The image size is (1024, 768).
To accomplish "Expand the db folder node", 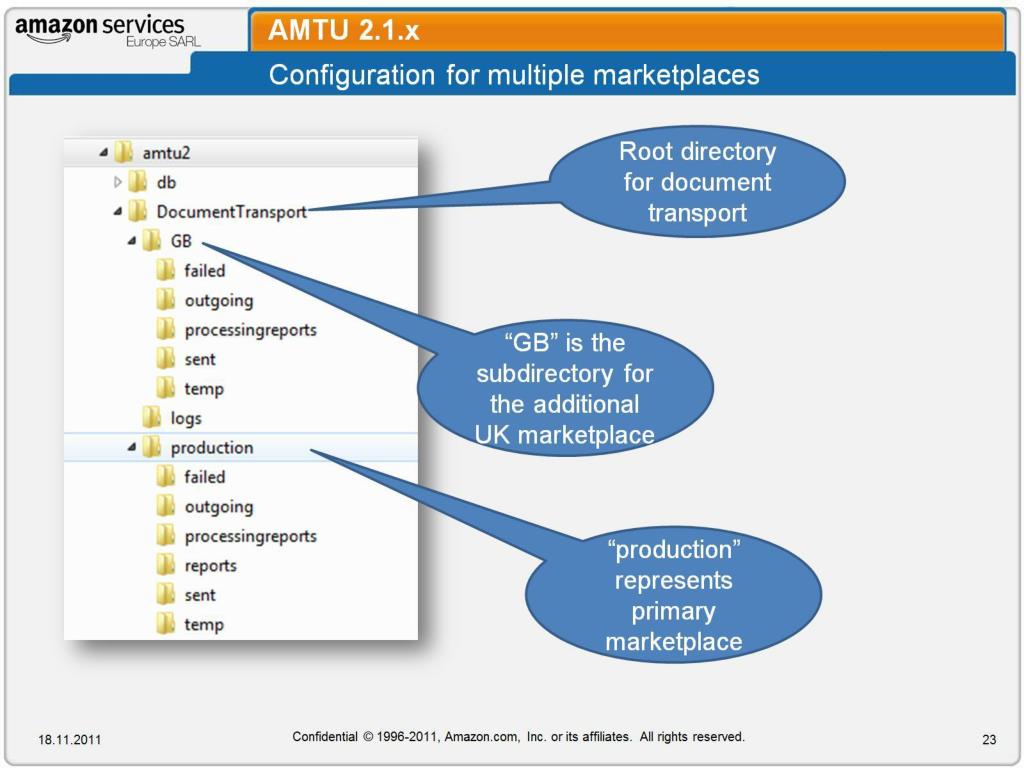I will click(118, 182).
